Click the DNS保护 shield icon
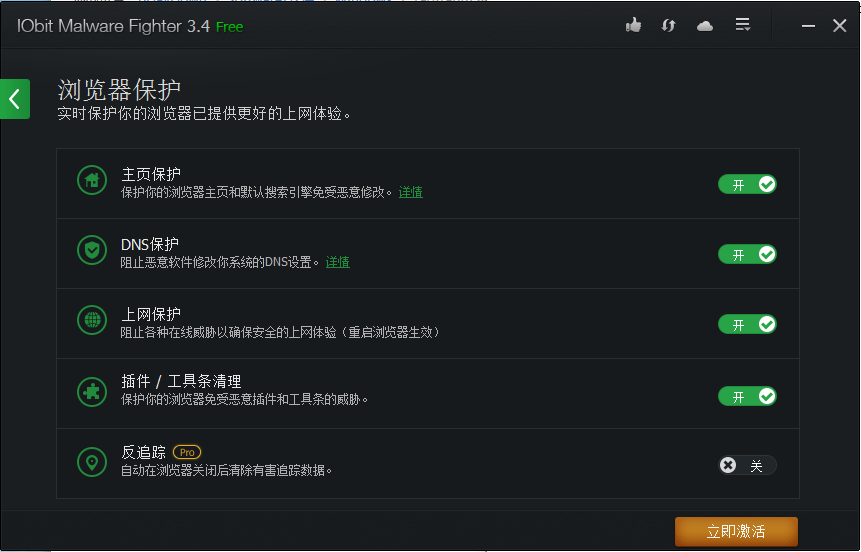 click(92, 250)
